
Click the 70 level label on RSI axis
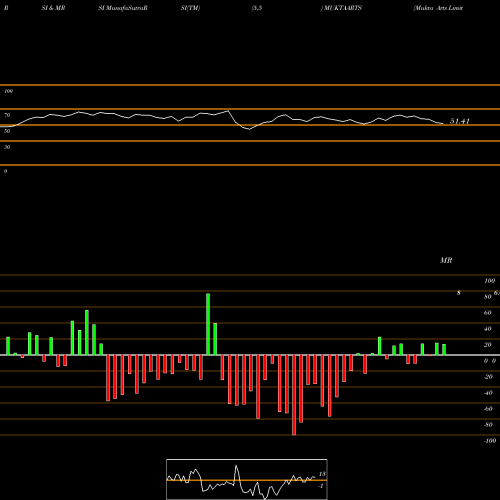tap(7, 115)
